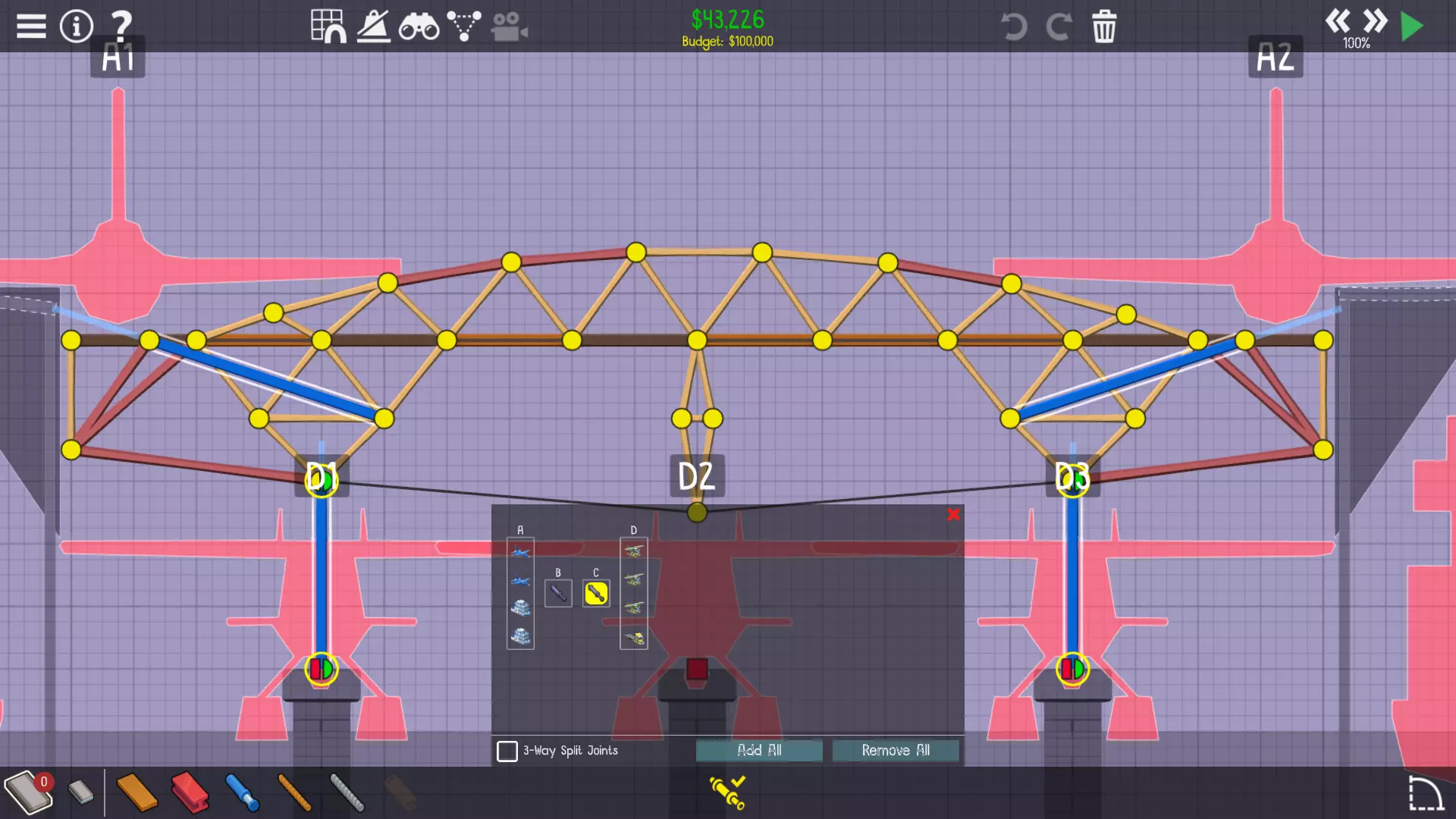The width and height of the screenshot is (1456, 819).
Task: Close the hydraulic phase panel
Action: (x=953, y=515)
